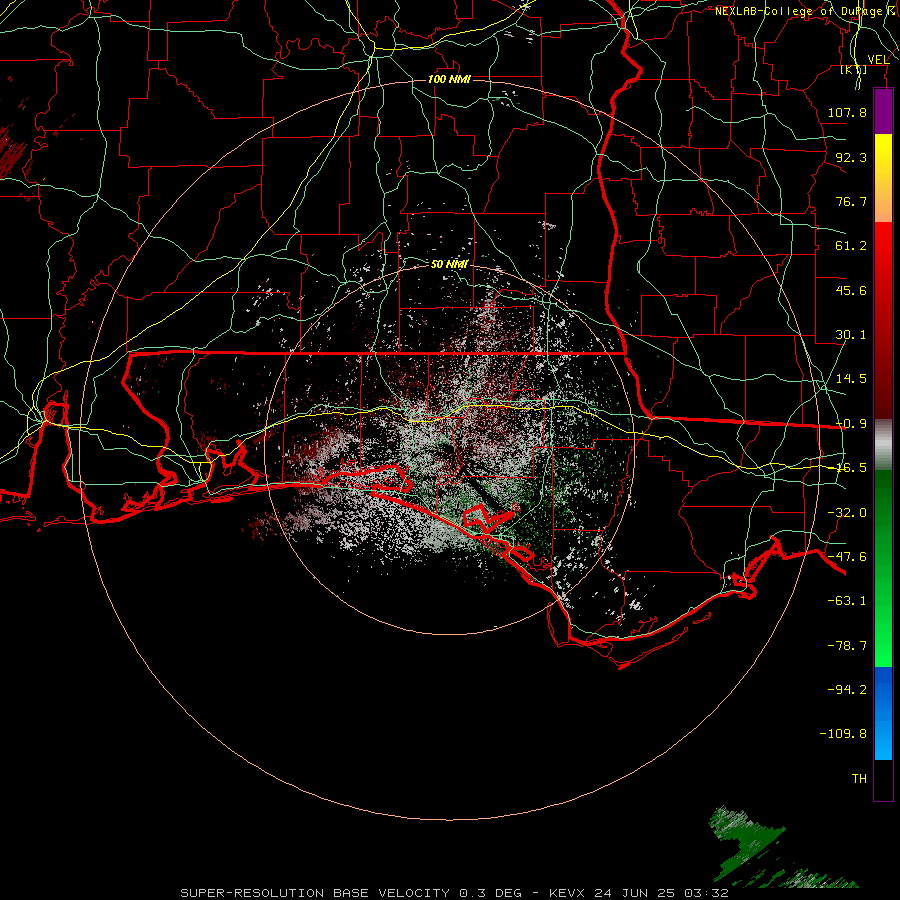Viewport: 900px width, 900px height.
Task: Click the VEL legend title
Action: 878,60
